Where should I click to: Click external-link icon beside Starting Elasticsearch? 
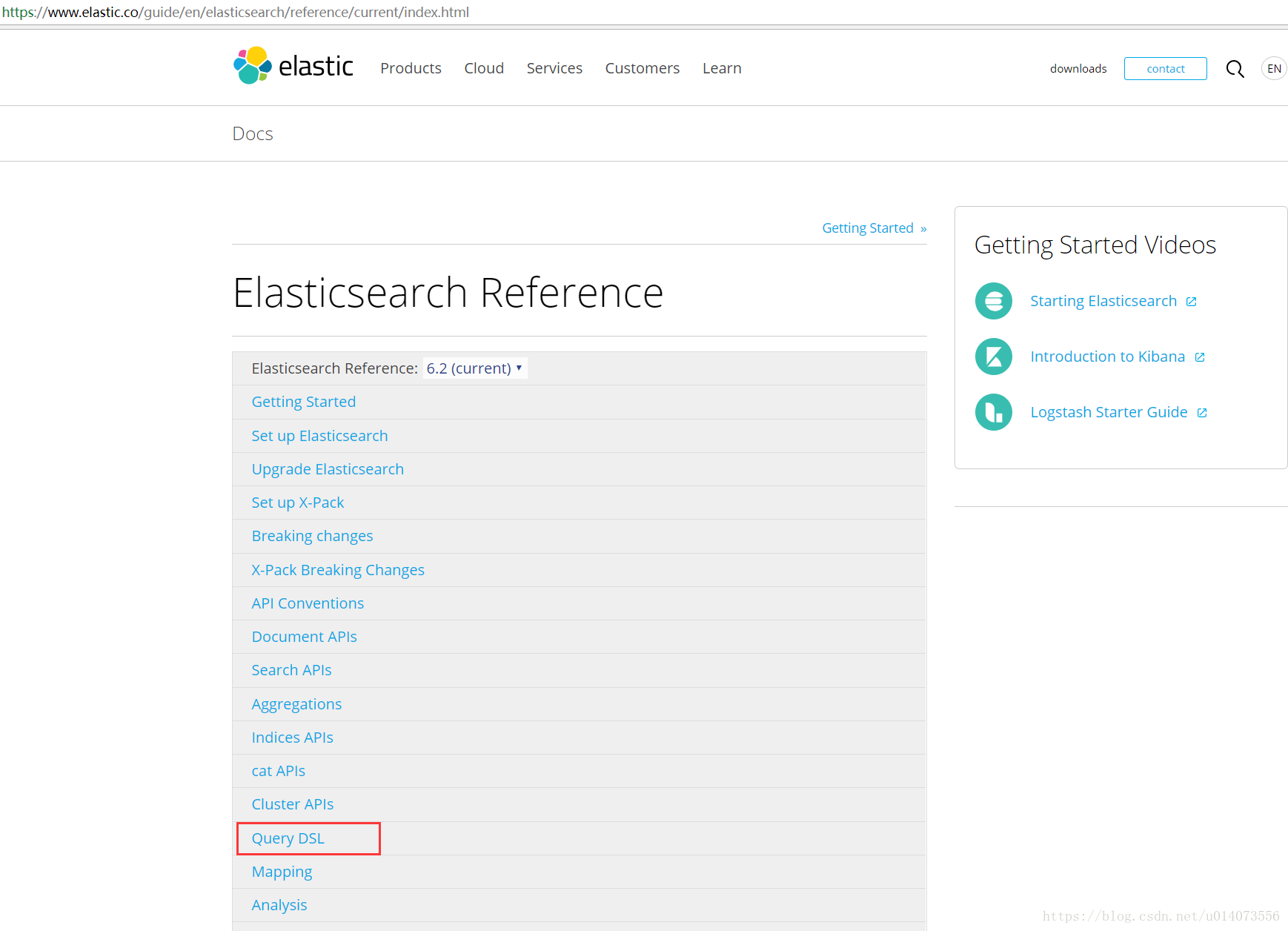(x=1192, y=302)
